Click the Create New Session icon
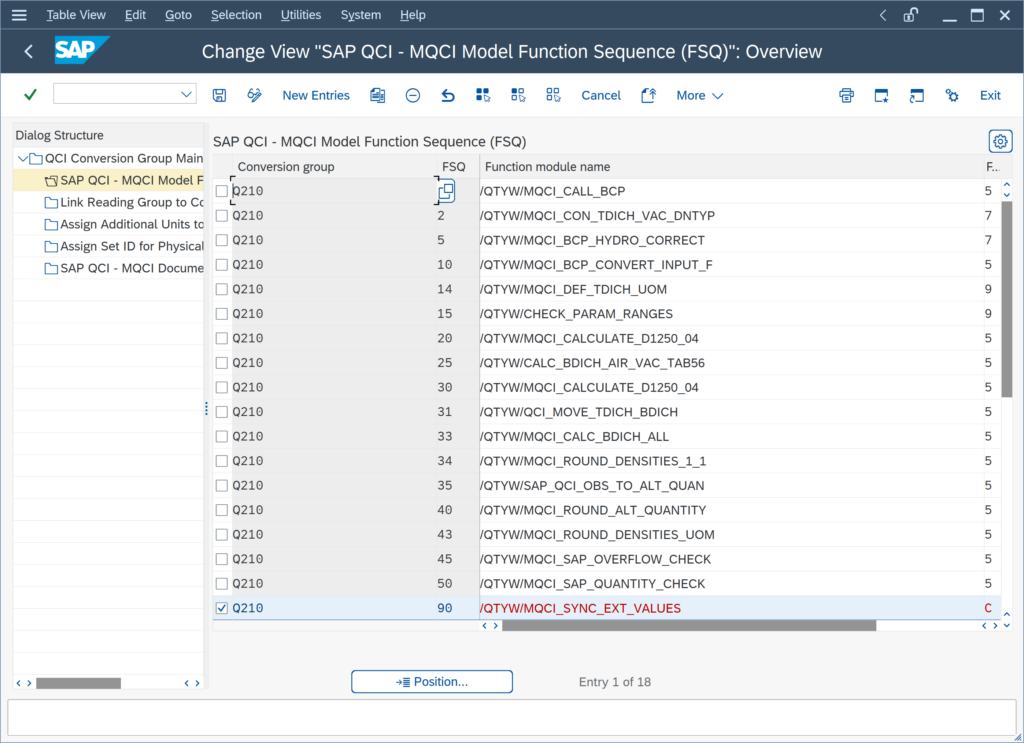Image resolution: width=1024 pixels, height=743 pixels. [x=882, y=95]
